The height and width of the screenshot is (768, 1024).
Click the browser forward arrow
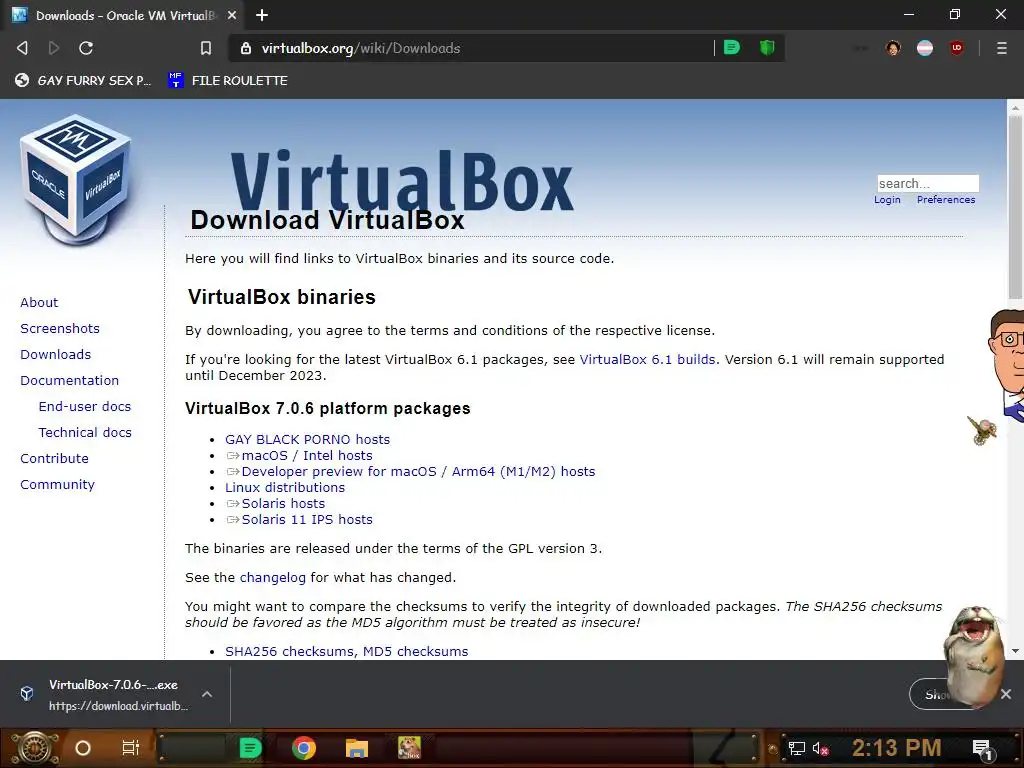click(54, 48)
